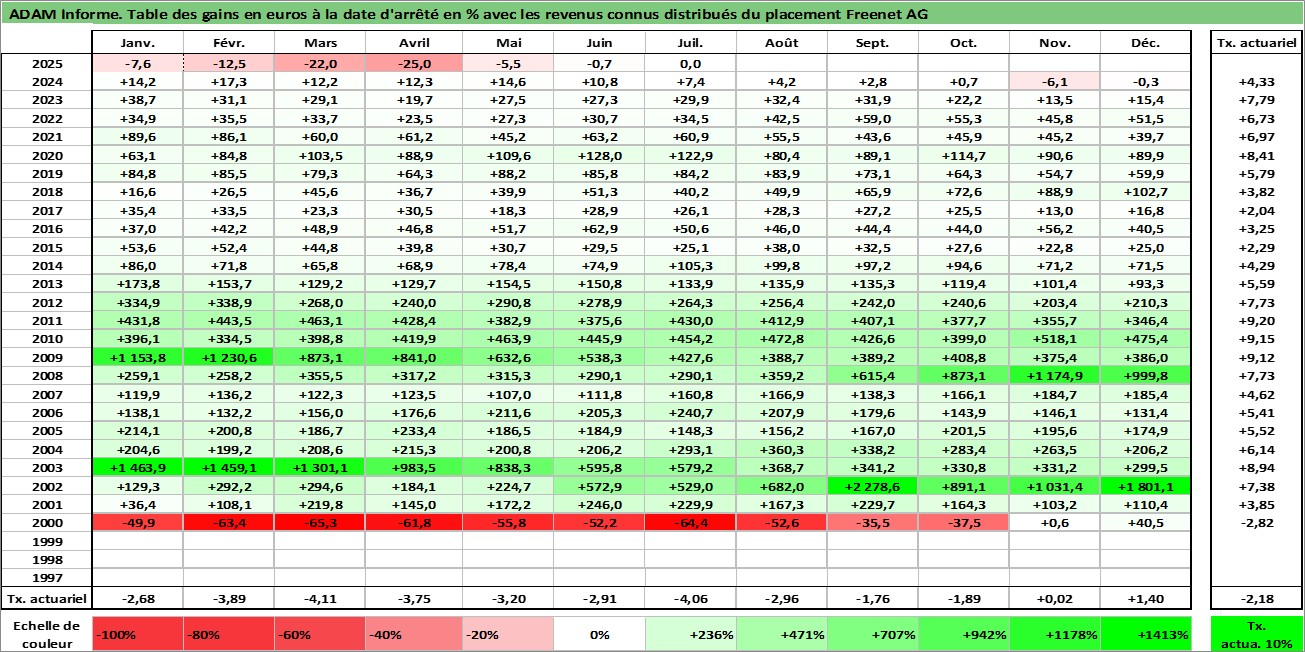The width and height of the screenshot is (1305, 652).
Task: Click the Nov. actuarial rate +0,02
Action: [1055, 599]
